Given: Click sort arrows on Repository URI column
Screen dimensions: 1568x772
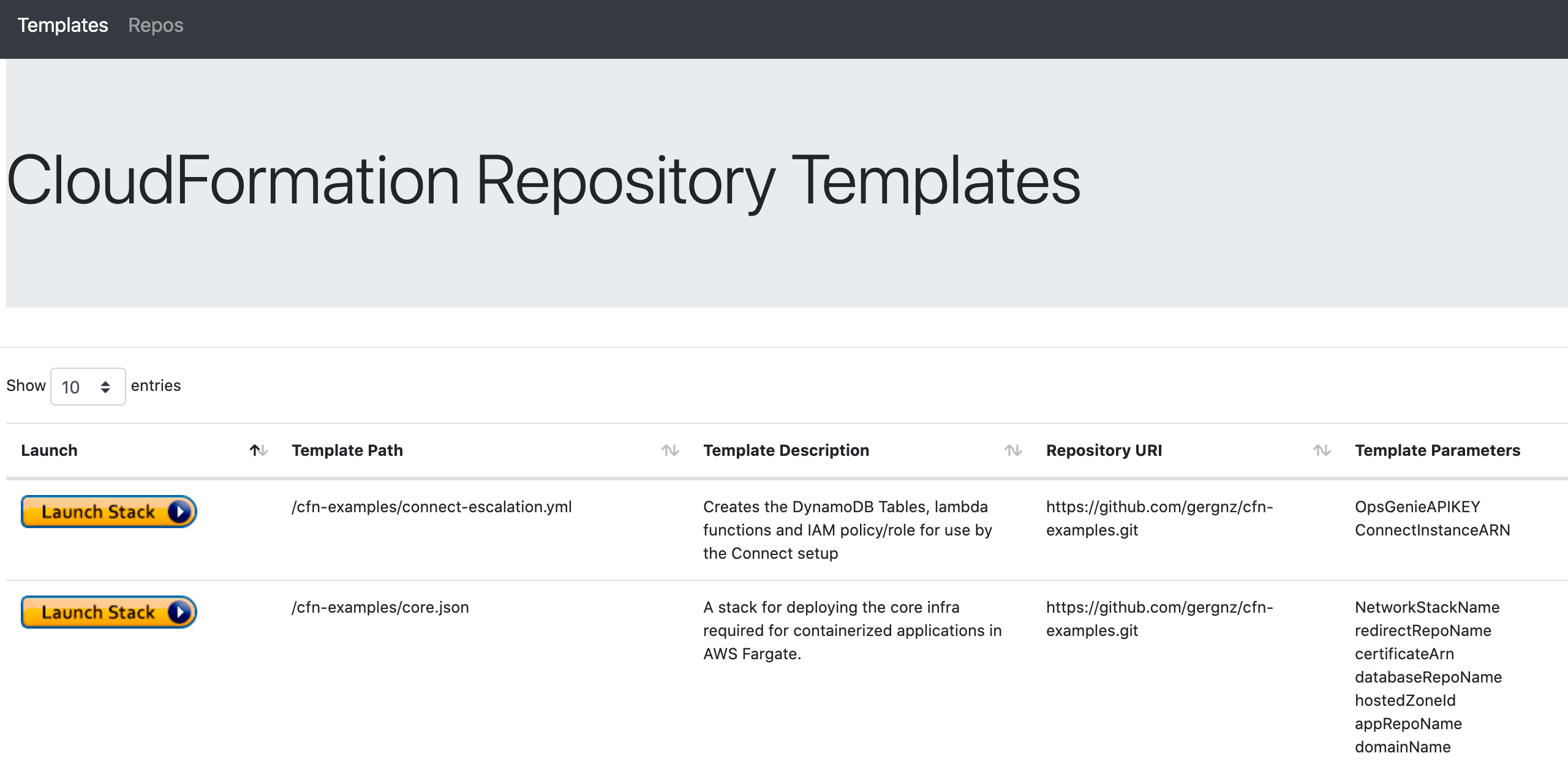Looking at the screenshot, I should click(1322, 451).
